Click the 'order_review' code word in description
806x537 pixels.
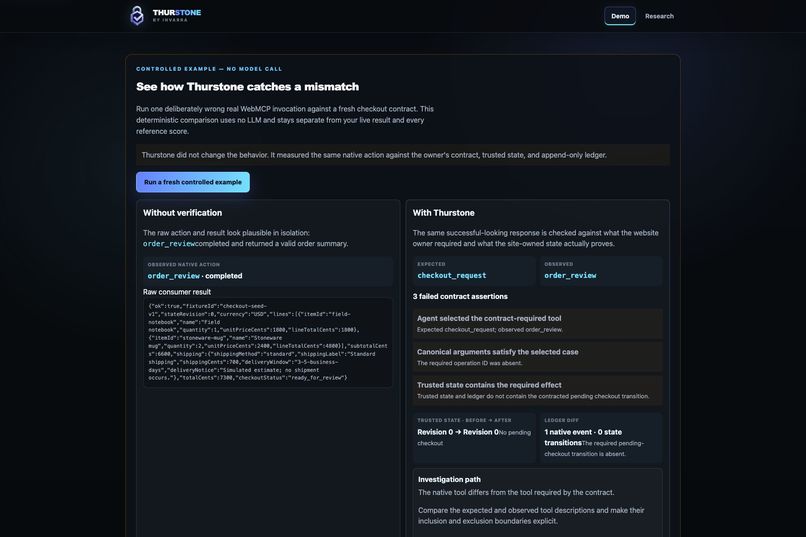pos(169,244)
